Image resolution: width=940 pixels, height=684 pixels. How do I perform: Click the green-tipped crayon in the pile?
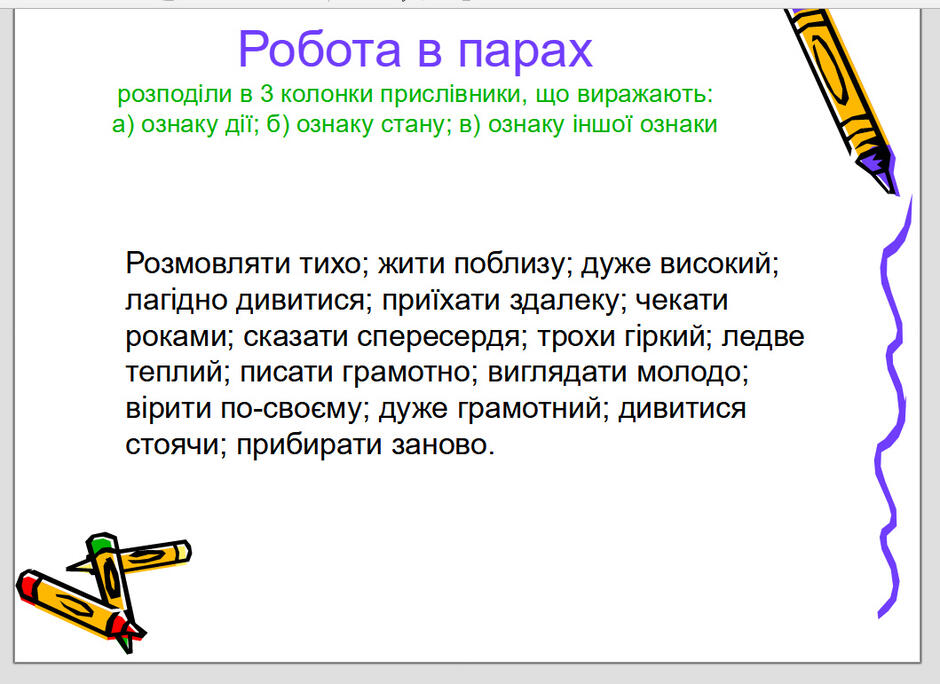pyautogui.click(x=111, y=590)
